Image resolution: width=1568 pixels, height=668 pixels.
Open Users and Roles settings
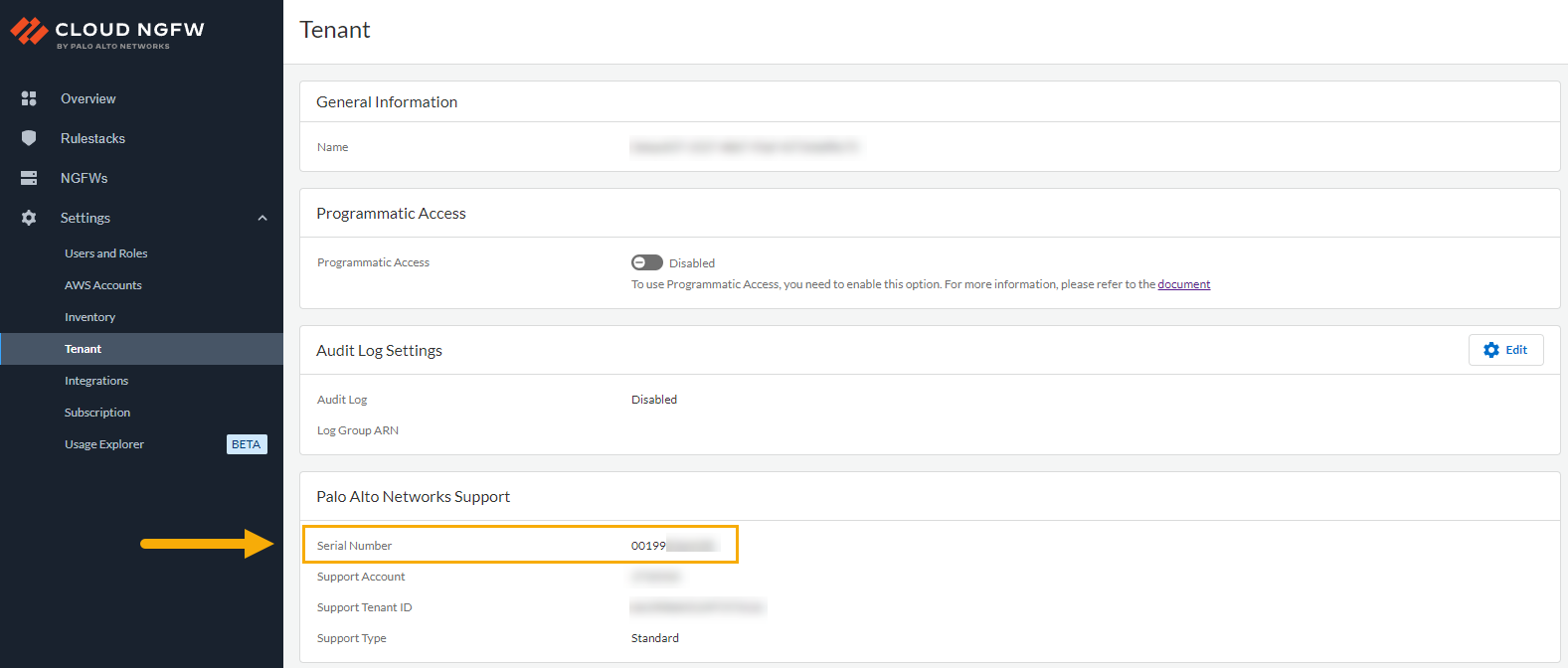pyautogui.click(x=105, y=253)
